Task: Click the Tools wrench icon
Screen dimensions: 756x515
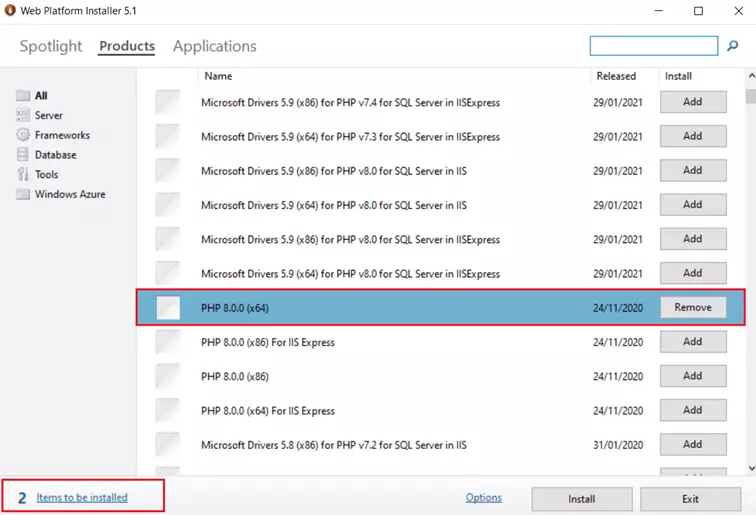Action: pyautogui.click(x=23, y=174)
